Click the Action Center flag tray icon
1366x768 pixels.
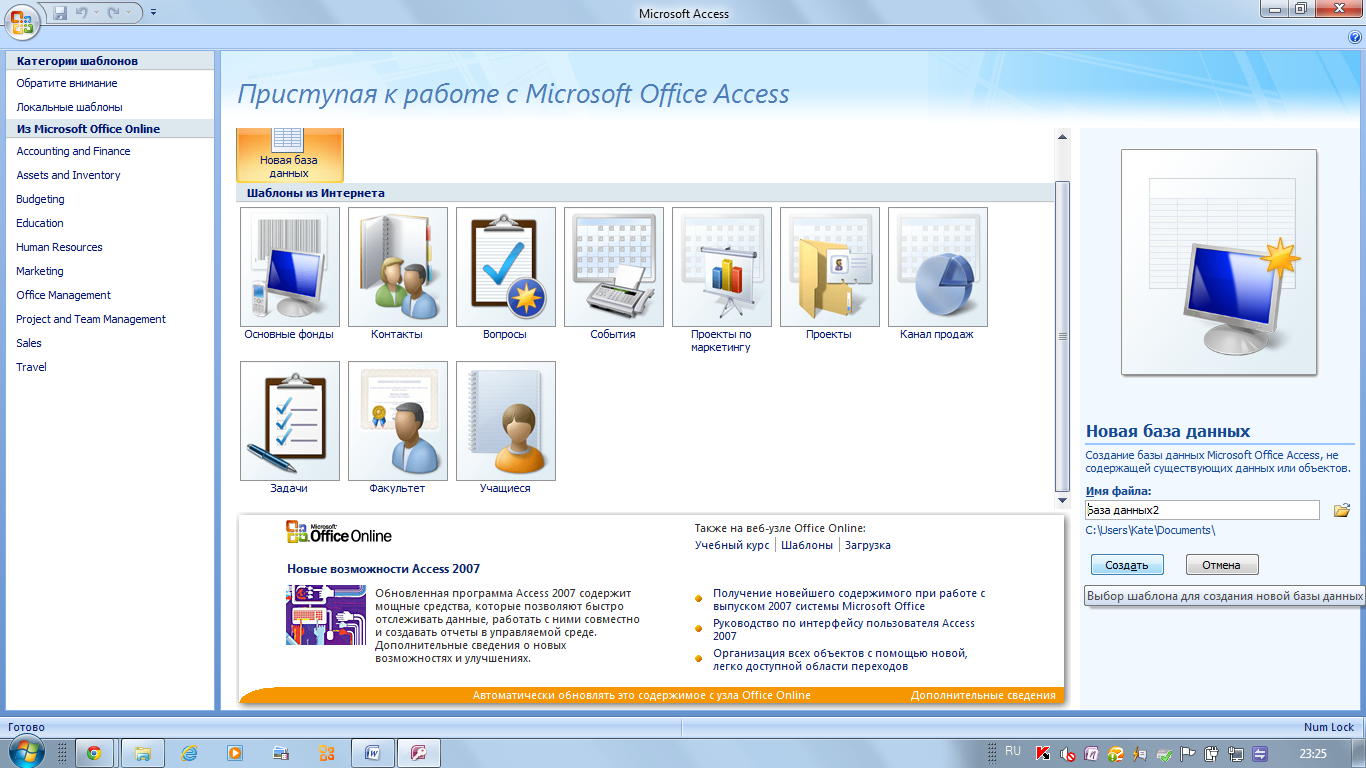[x=1188, y=754]
